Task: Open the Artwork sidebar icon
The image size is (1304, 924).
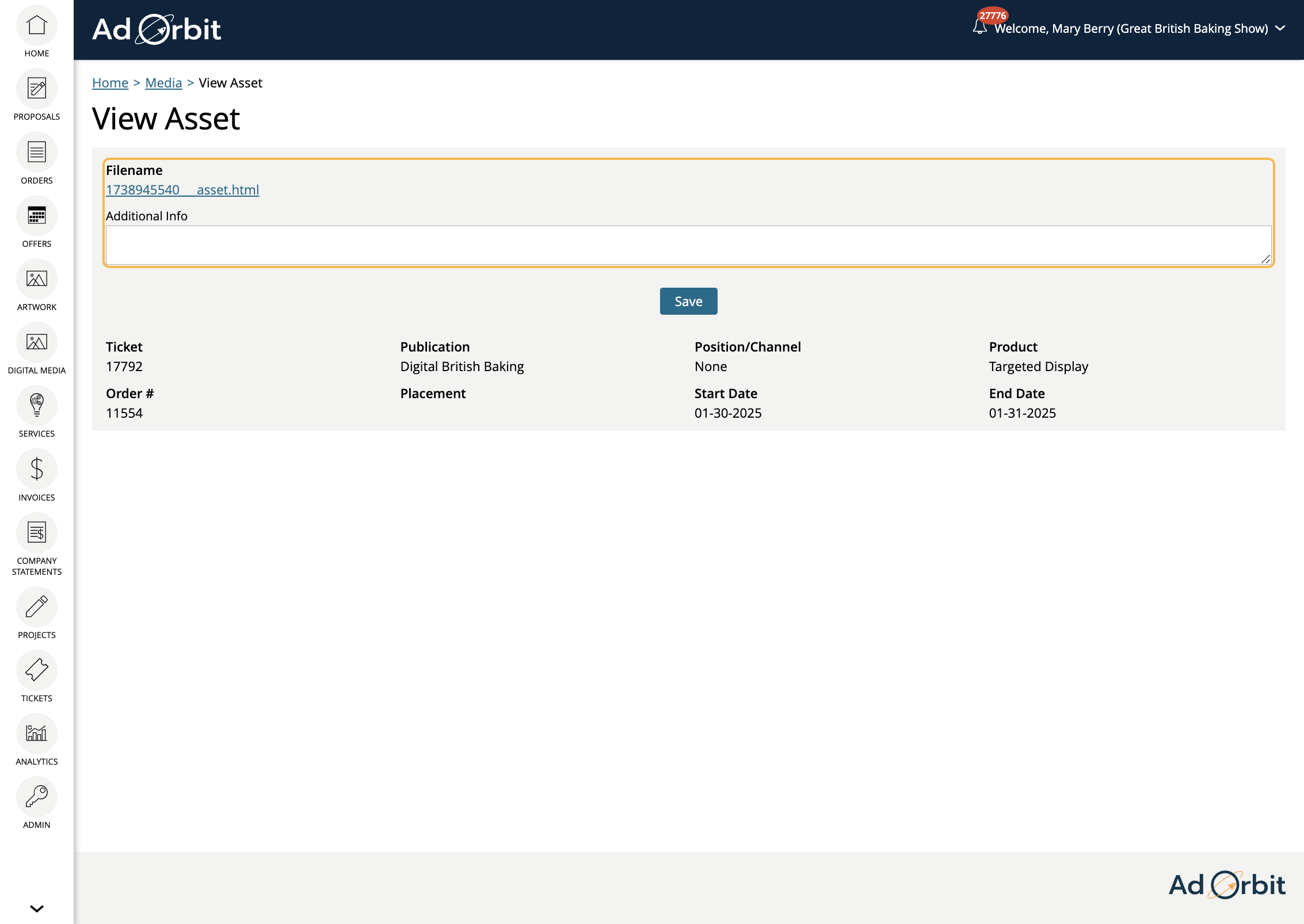Action: point(37,279)
